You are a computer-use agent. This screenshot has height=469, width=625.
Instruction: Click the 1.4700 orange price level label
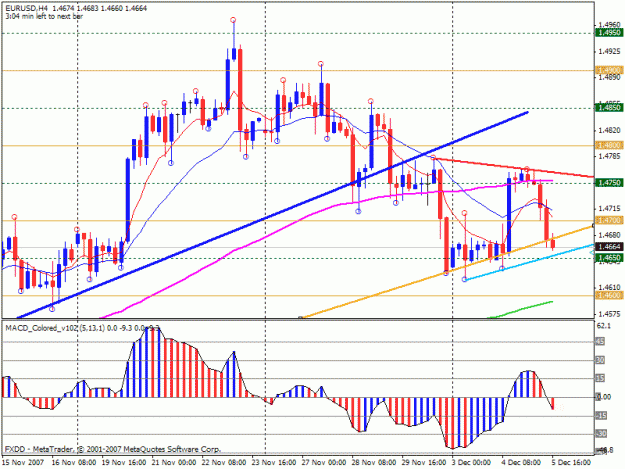[x=609, y=220]
